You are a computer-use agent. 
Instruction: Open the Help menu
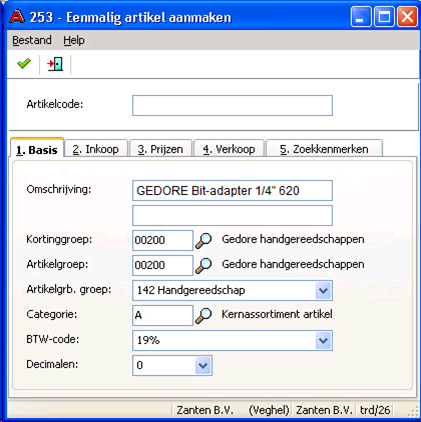[x=74, y=40]
